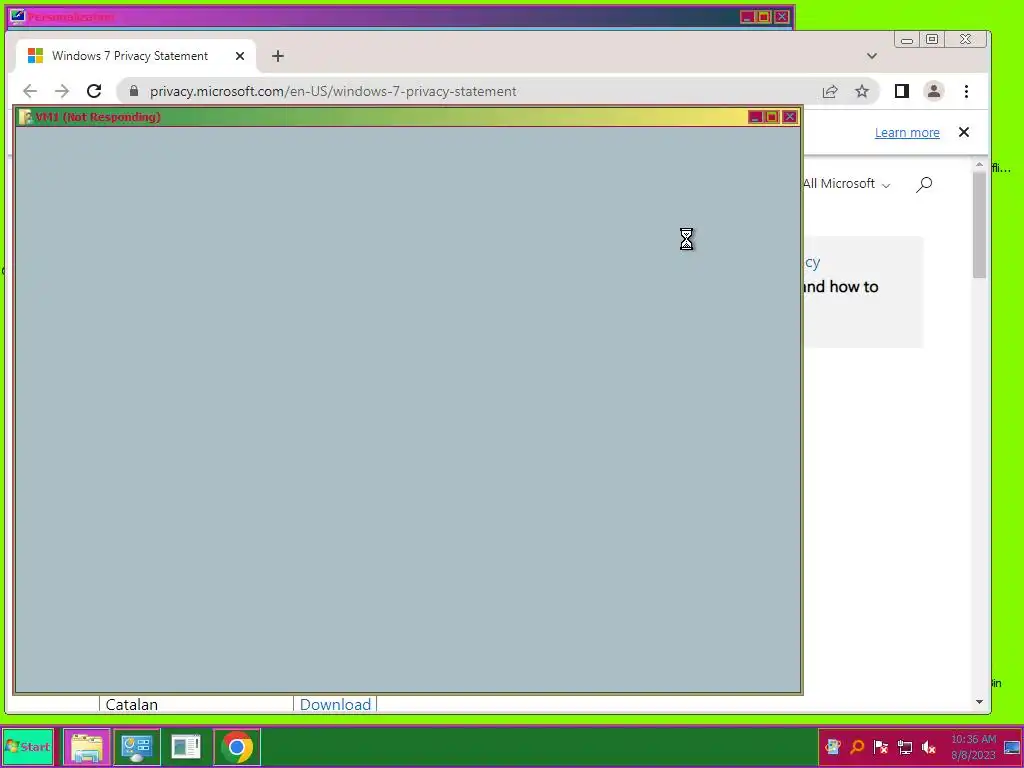Click the page vertical scrollbar thumb
Image resolution: width=1024 pixels, height=768 pixels.
pyautogui.click(x=979, y=225)
